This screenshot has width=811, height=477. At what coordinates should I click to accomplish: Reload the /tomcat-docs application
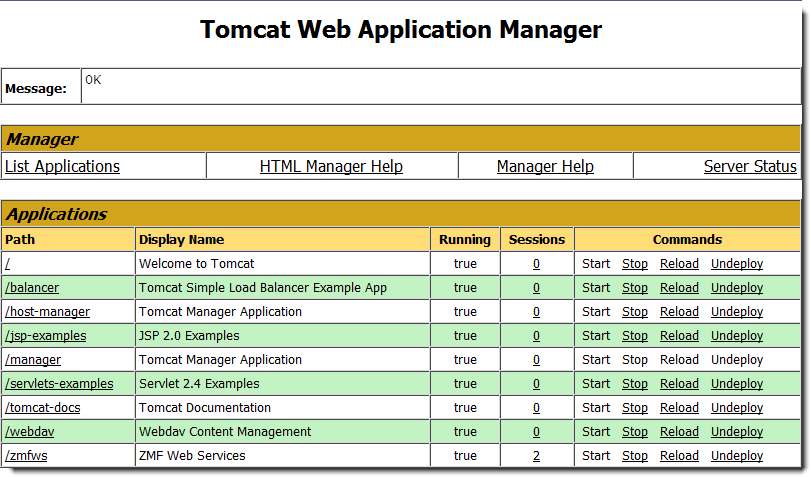[x=679, y=408]
